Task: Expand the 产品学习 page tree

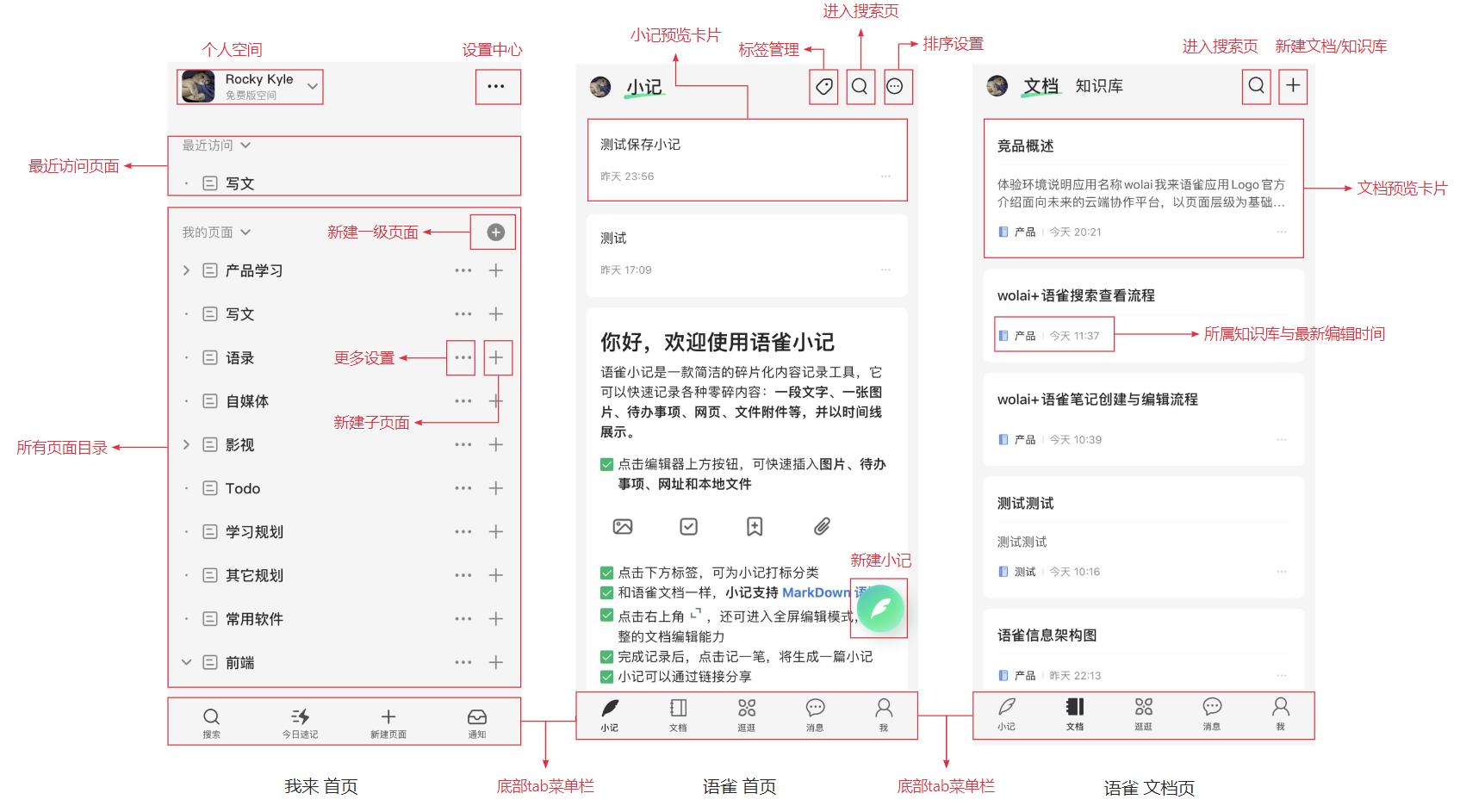Action: point(186,270)
